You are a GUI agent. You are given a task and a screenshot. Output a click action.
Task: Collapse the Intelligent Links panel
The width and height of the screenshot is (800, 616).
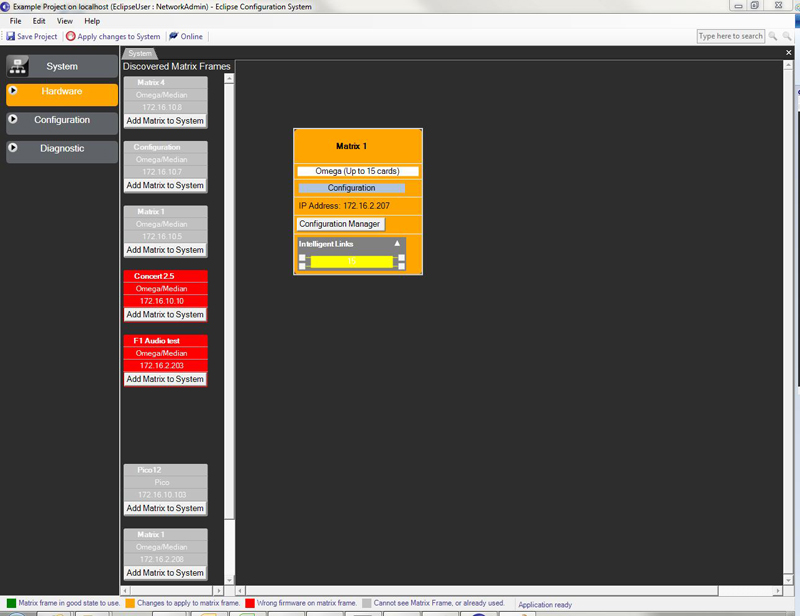coord(397,244)
